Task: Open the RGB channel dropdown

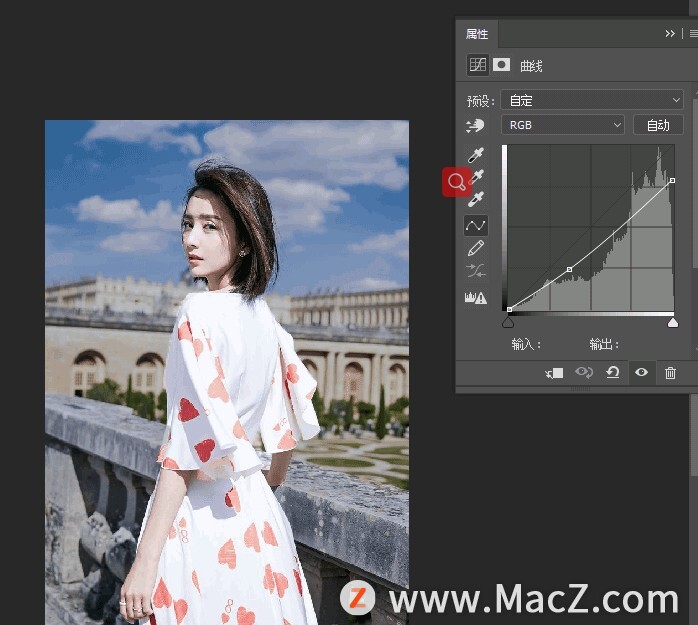Action: pos(563,125)
